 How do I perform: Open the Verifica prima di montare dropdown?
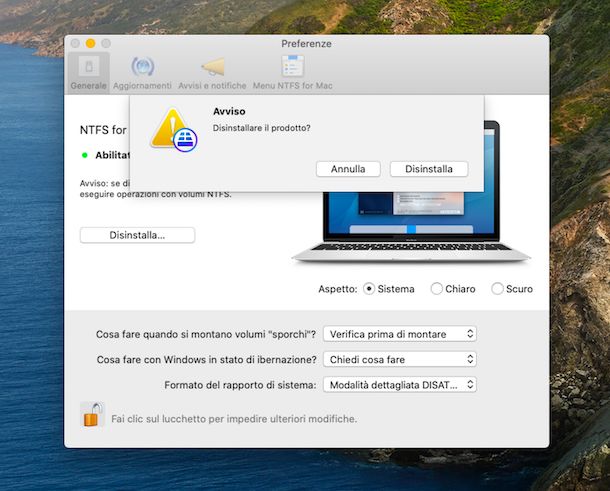point(400,334)
